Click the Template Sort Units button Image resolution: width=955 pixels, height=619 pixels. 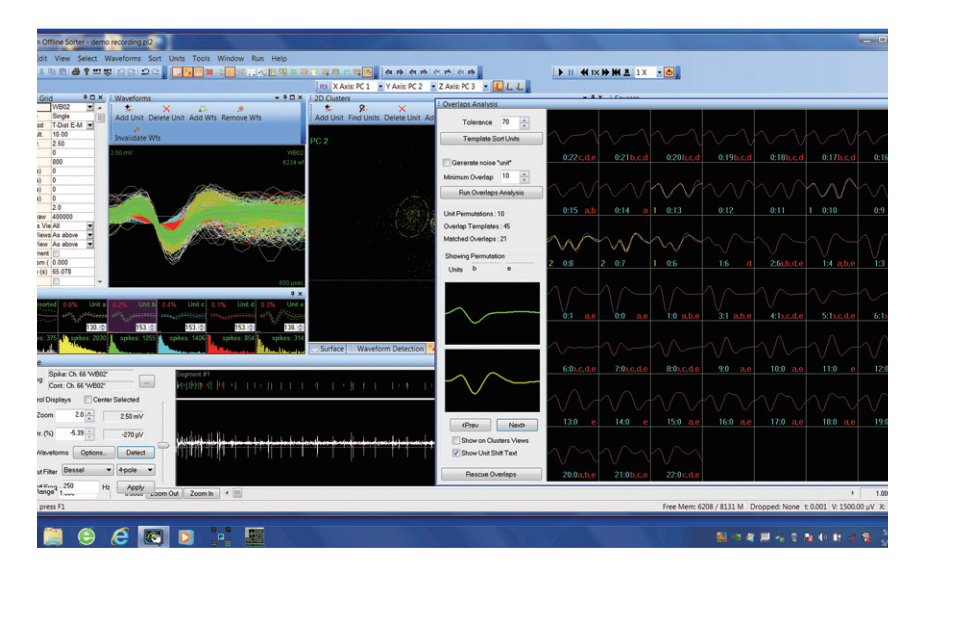[x=493, y=139]
